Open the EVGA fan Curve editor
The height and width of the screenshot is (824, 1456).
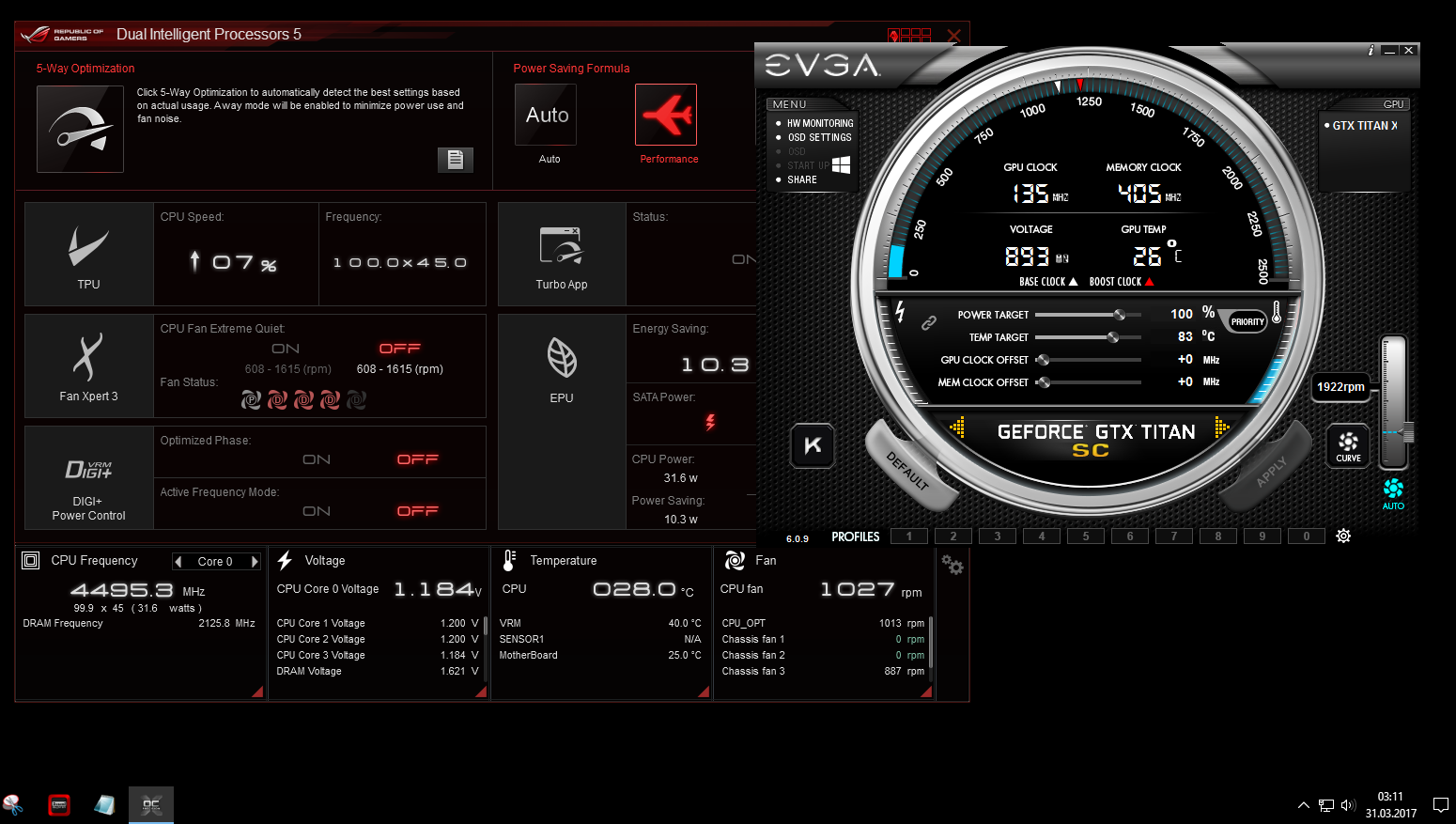1348,445
